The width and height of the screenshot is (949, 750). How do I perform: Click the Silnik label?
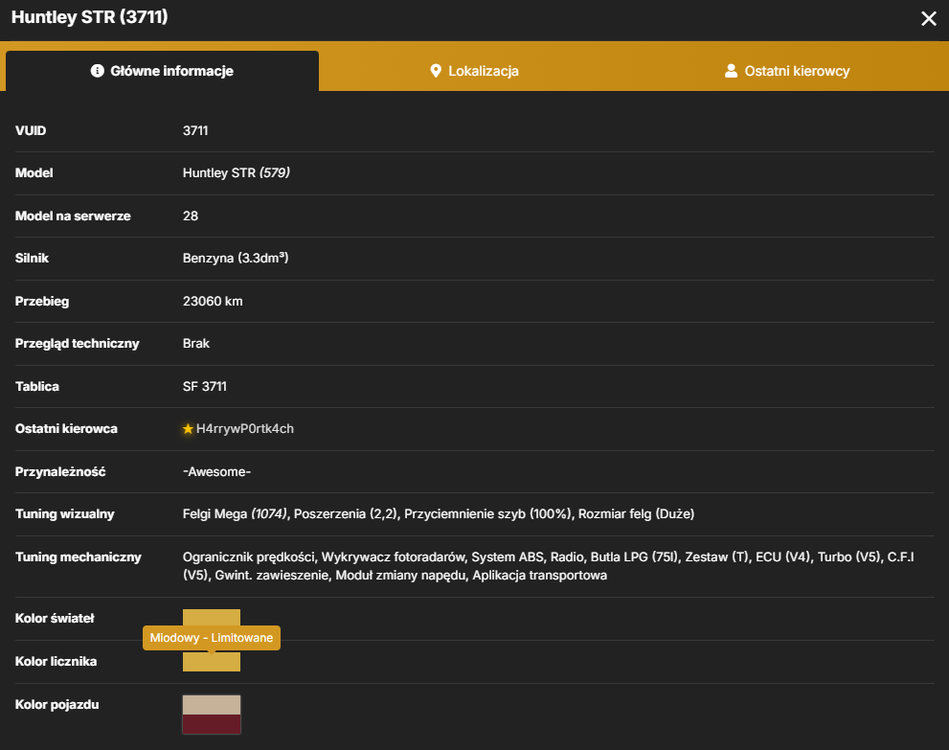[31, 258]
